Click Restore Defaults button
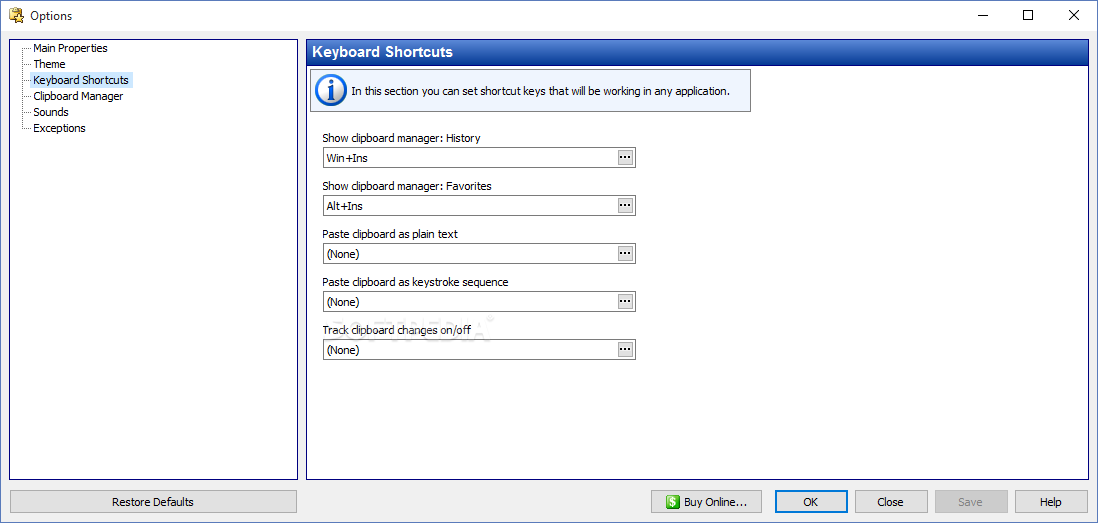The width and height of the screenshot is (1098, 523). click(153, 502)
